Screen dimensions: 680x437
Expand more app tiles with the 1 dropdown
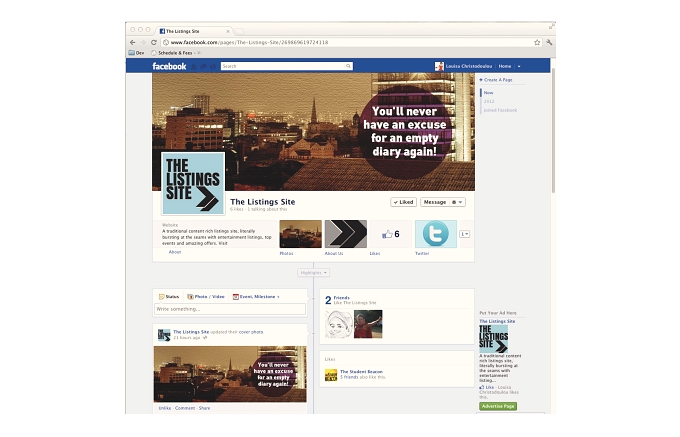coord(464,234)
